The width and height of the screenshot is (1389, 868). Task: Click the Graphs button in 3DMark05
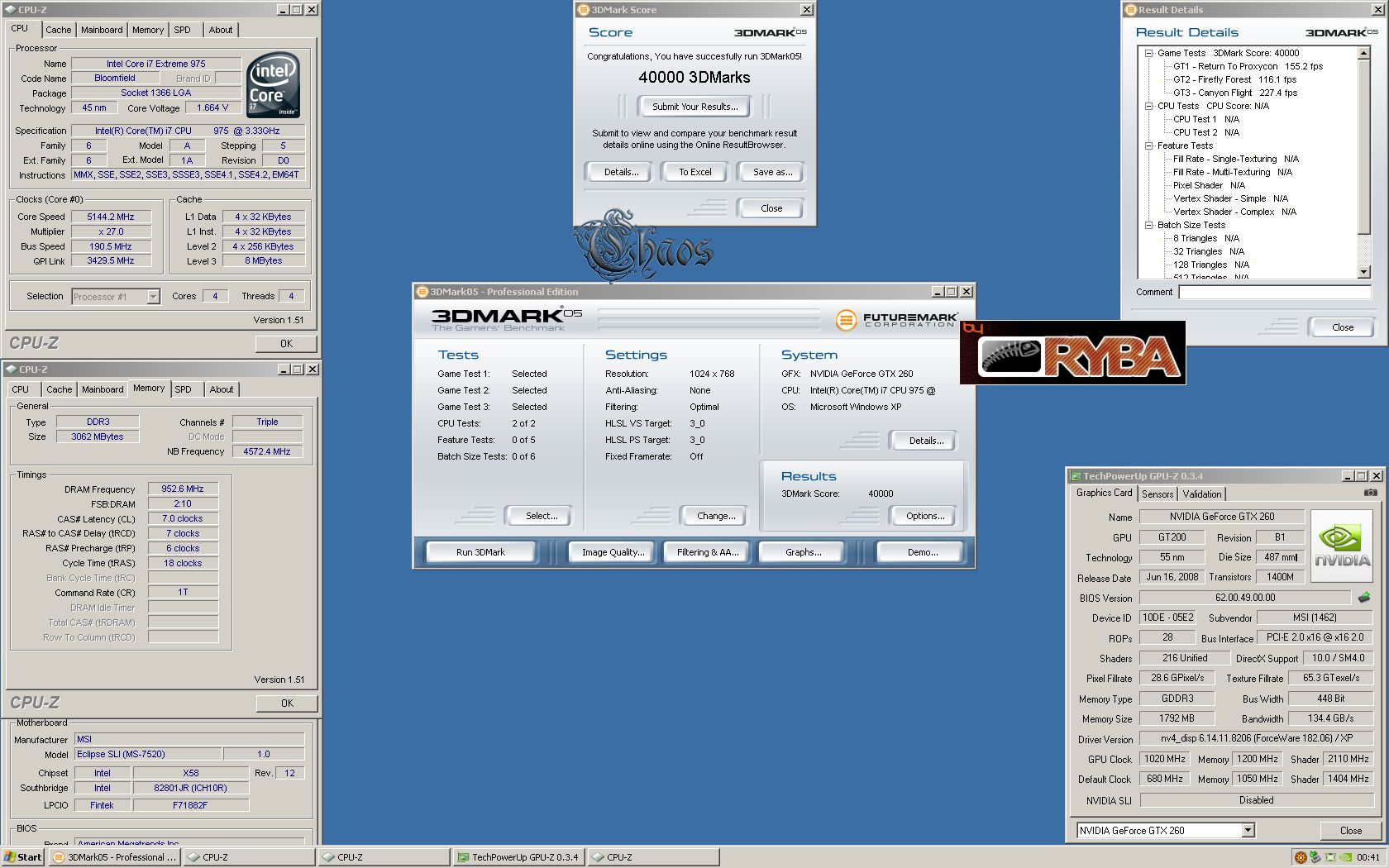803,552
